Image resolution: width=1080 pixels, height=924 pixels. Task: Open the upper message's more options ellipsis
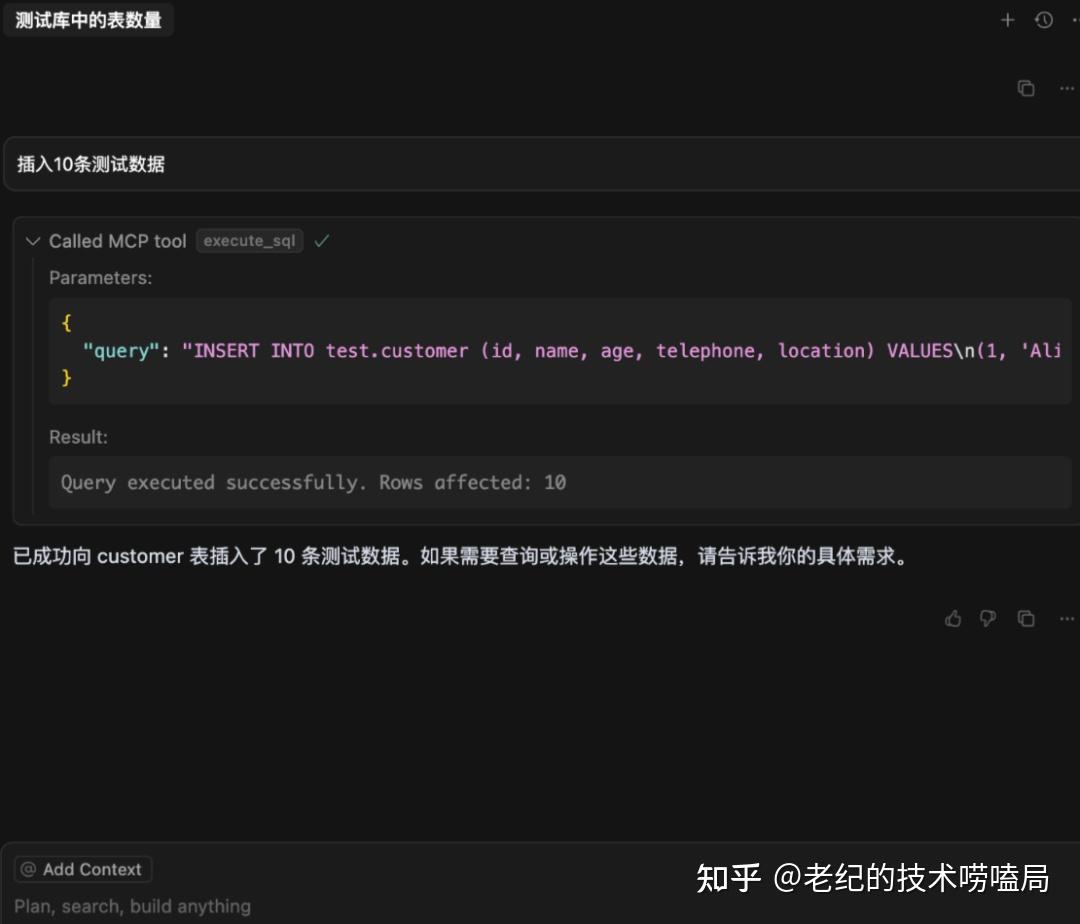point(1067,88)
